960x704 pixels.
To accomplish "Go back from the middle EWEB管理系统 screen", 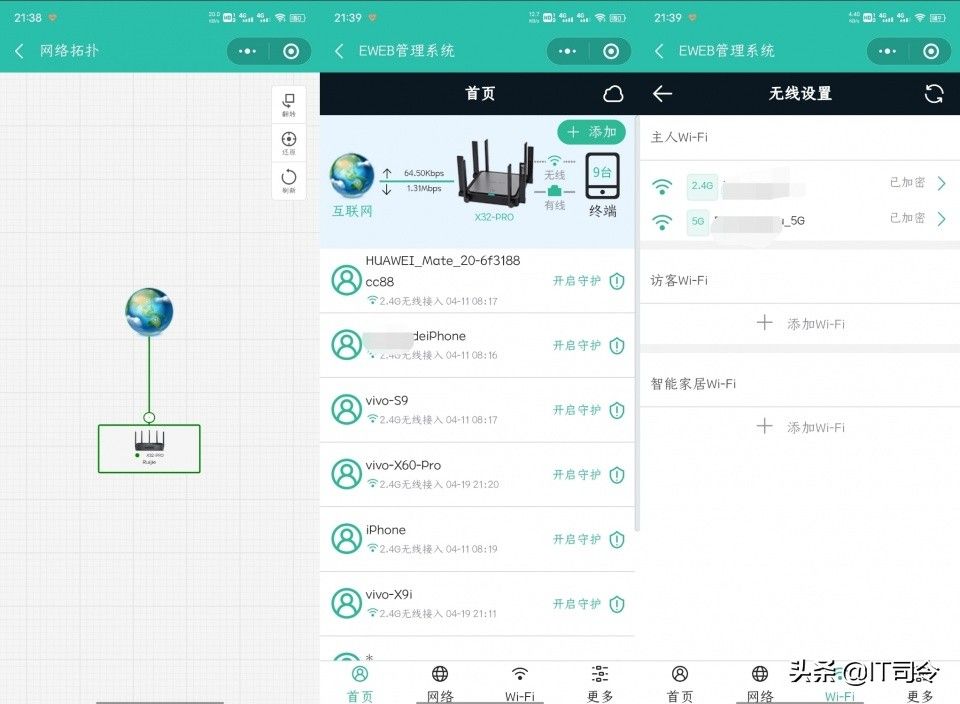I will pyautogui.click(x=339, y=51).
